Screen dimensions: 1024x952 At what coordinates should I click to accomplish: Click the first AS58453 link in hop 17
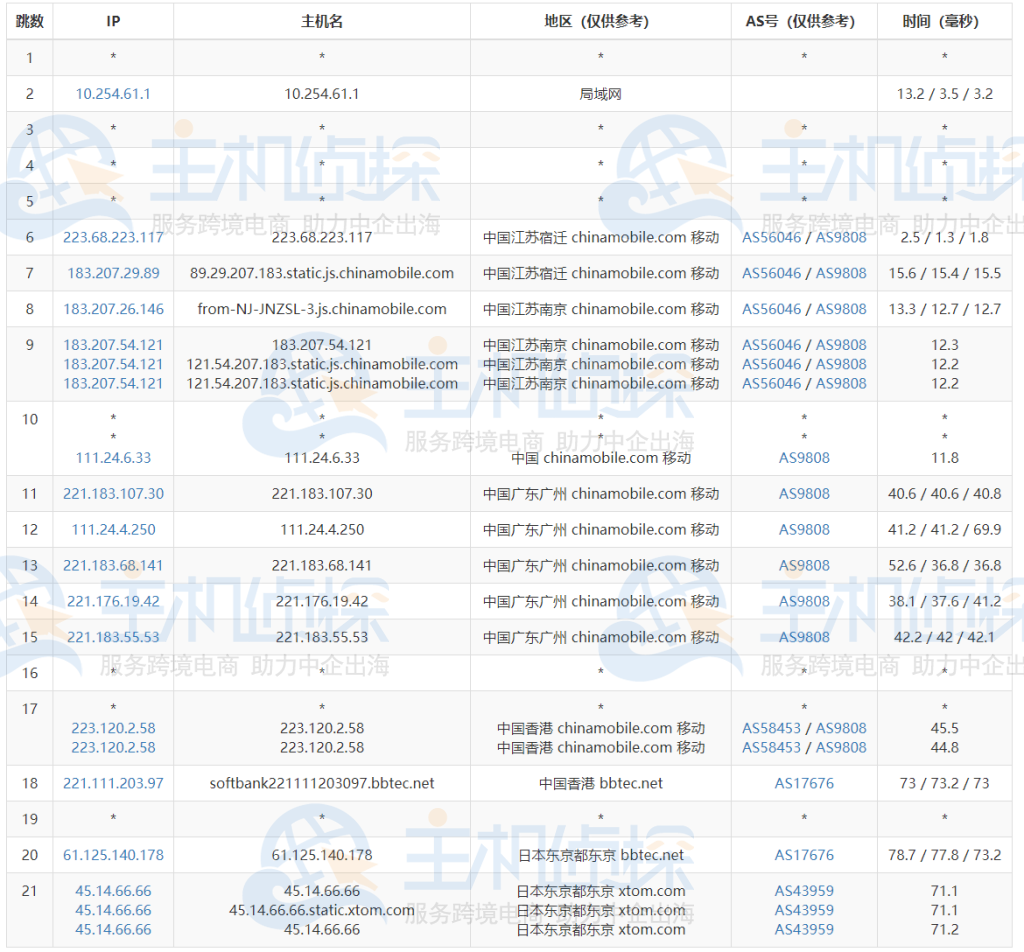(771, 728)
